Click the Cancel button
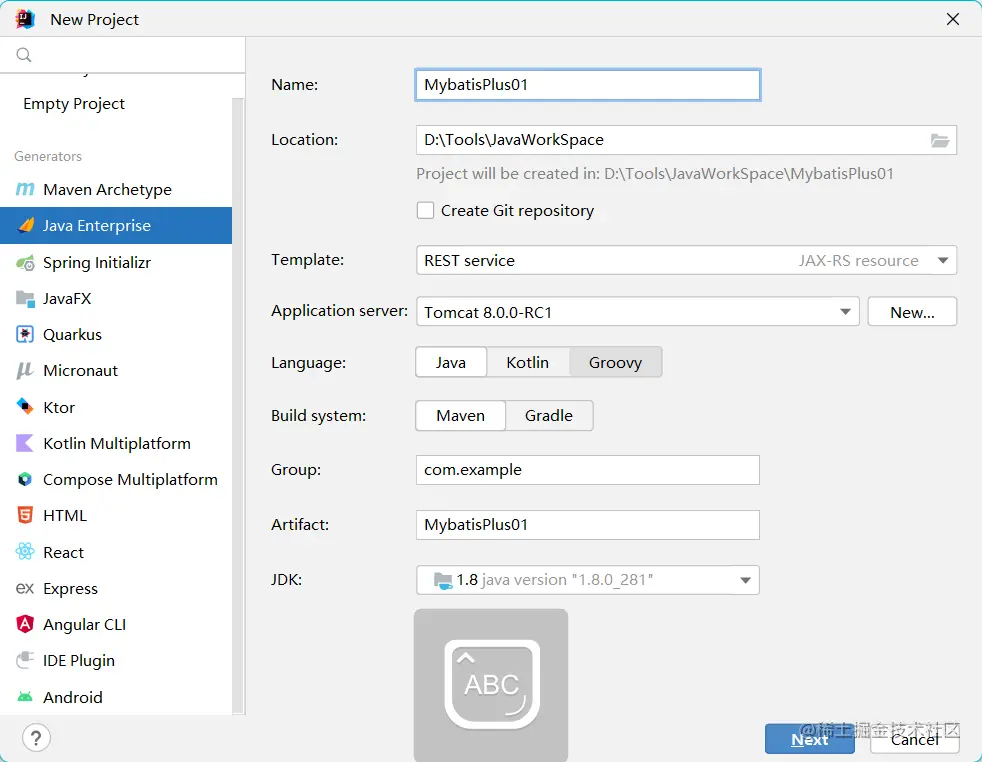Viewport: 982px width, 762px height. coord(914,739)
